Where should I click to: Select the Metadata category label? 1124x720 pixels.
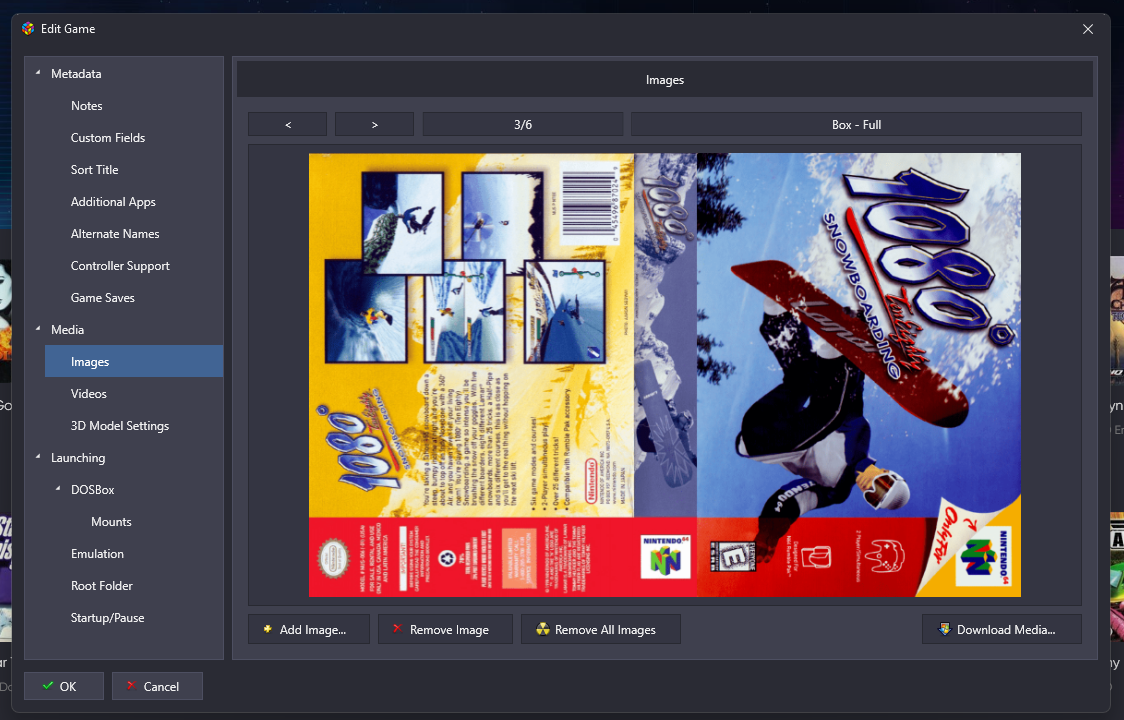(x=76, y=74)
